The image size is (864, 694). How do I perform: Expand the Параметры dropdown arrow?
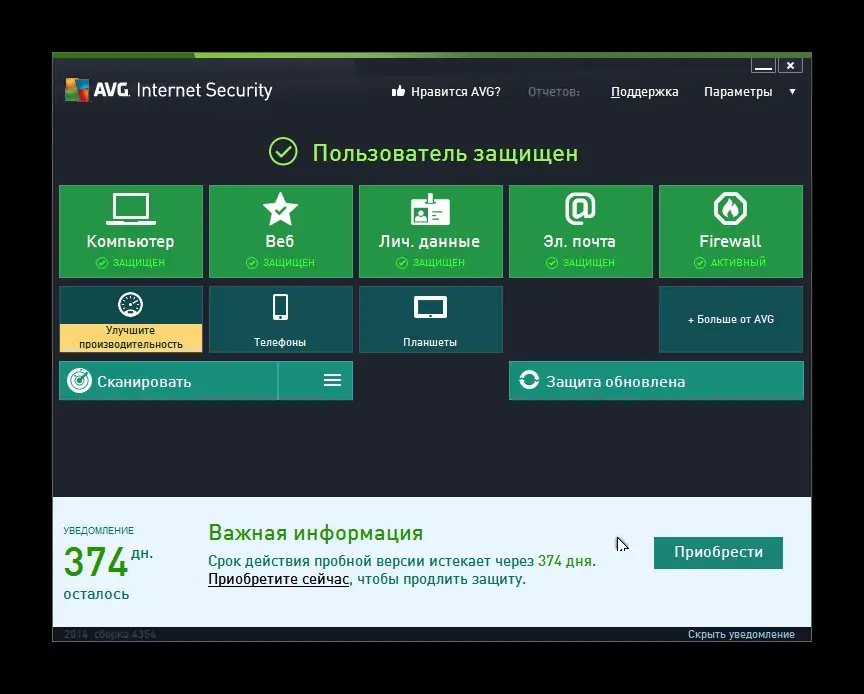(x=792, y=92)
